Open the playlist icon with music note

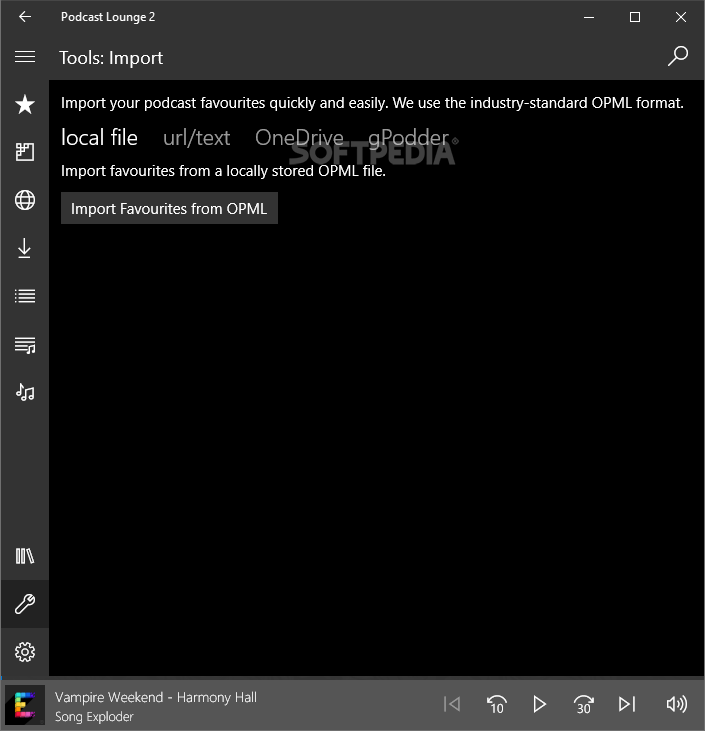(x=25, y=345)
